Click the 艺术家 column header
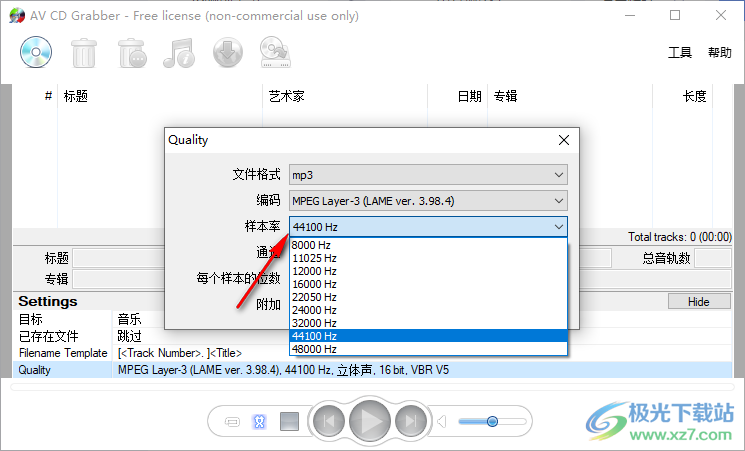 [345, 96]
